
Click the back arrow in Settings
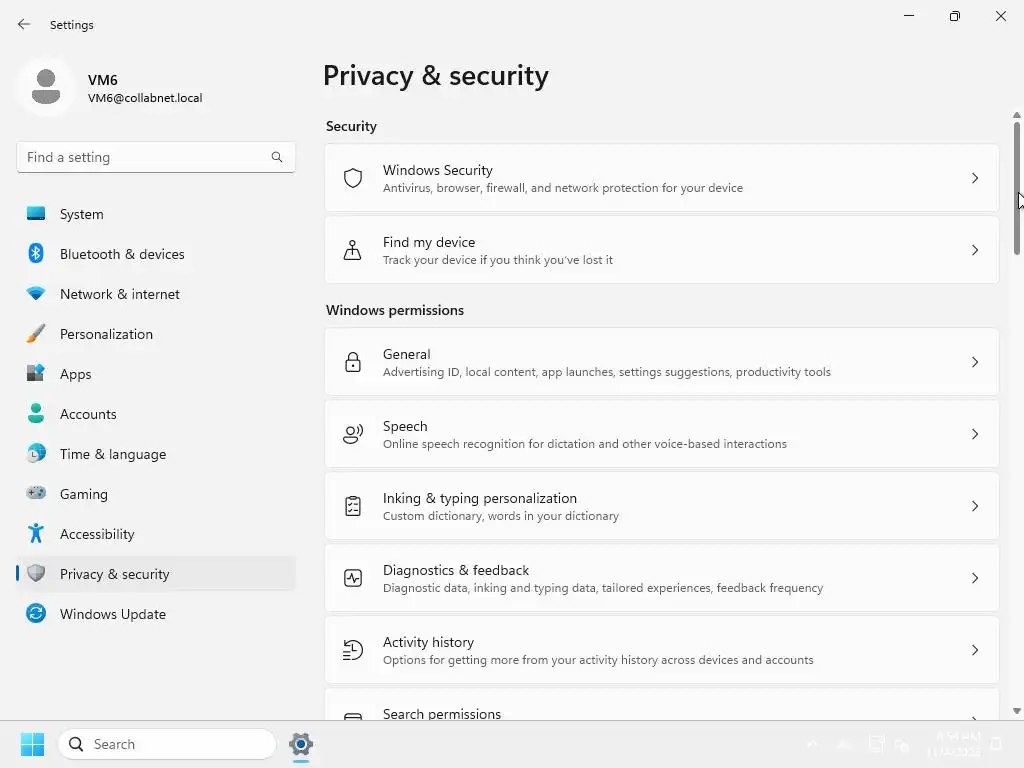click(x=24, y=25)
